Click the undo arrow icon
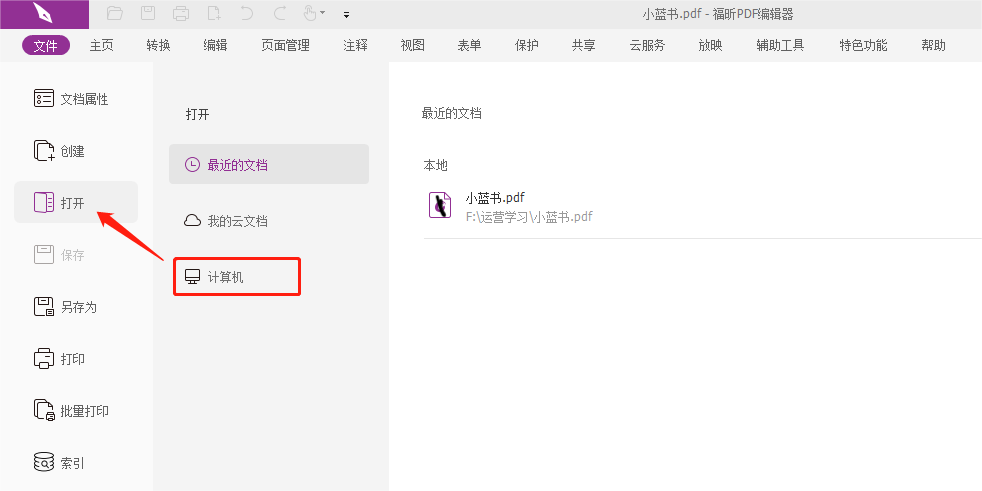Image resolution: width=982 pixels, height=491 pixels. (247, 13)
